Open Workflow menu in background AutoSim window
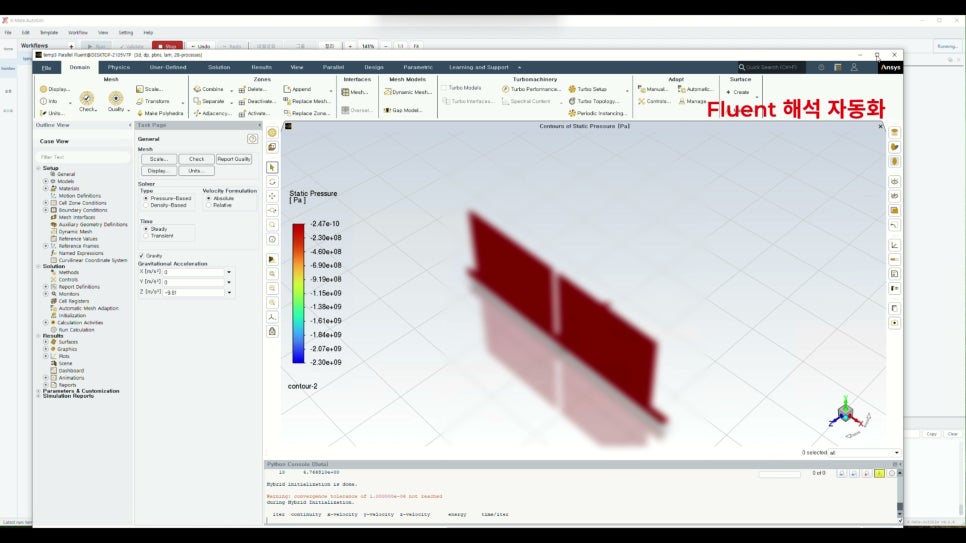Screen dimensions: 966x543 tap(78, 33)
